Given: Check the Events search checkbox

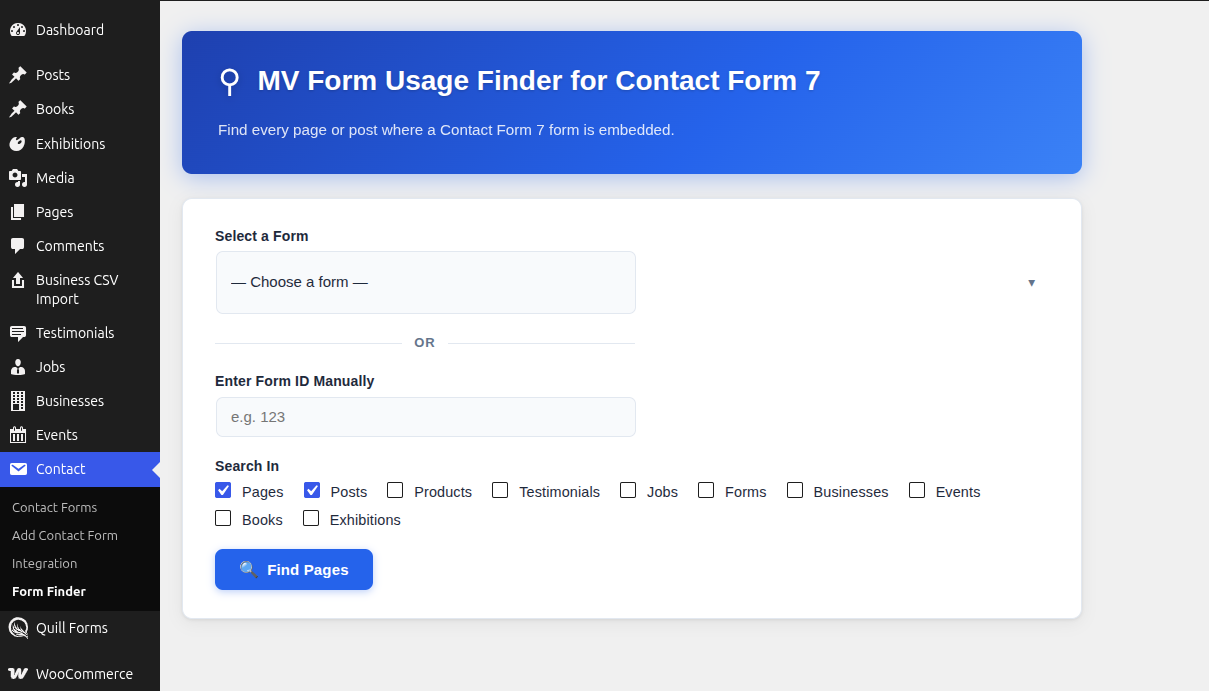Looking at the screenshot, I should pyautogui.click(x=917, y=490).
